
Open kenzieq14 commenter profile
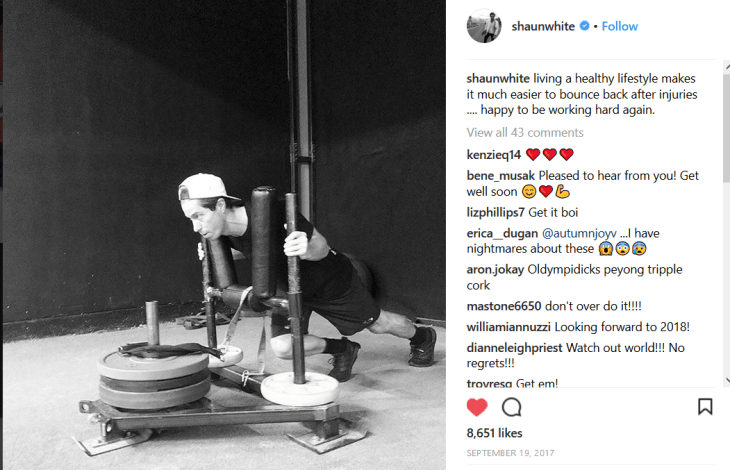(x=493, y=154)
